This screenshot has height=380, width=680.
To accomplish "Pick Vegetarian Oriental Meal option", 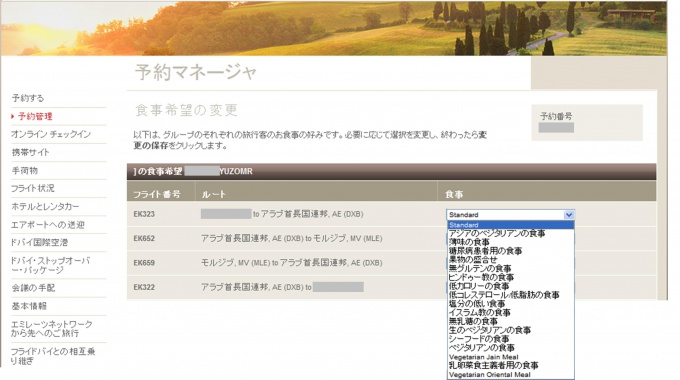I will coord(490,375).
